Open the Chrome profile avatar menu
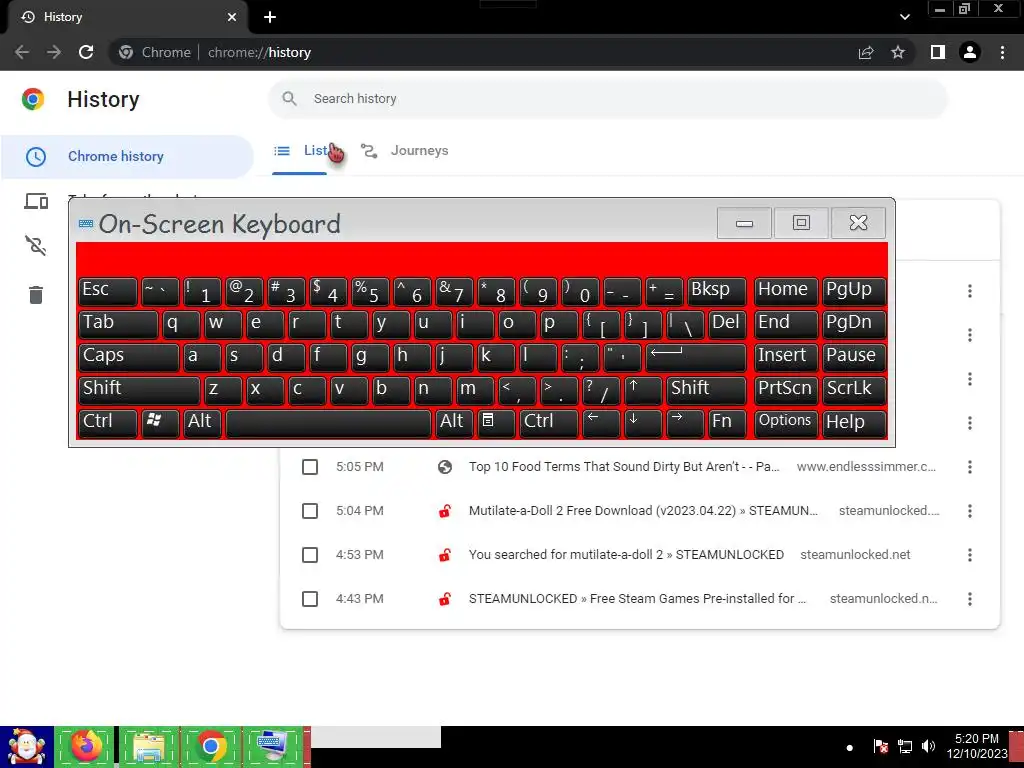This screenshot has width=1024, height=768. pos(970,52)
